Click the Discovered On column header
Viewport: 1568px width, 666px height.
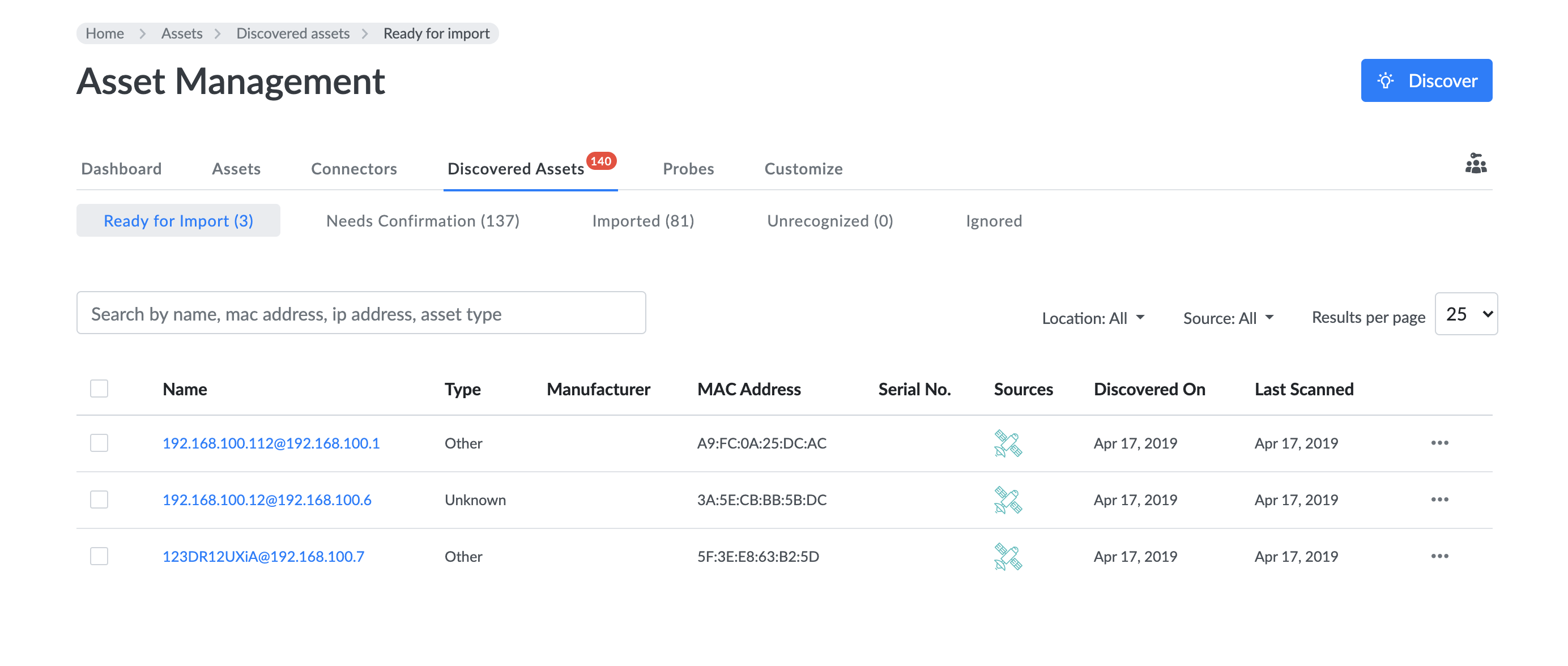(1149, 389)
